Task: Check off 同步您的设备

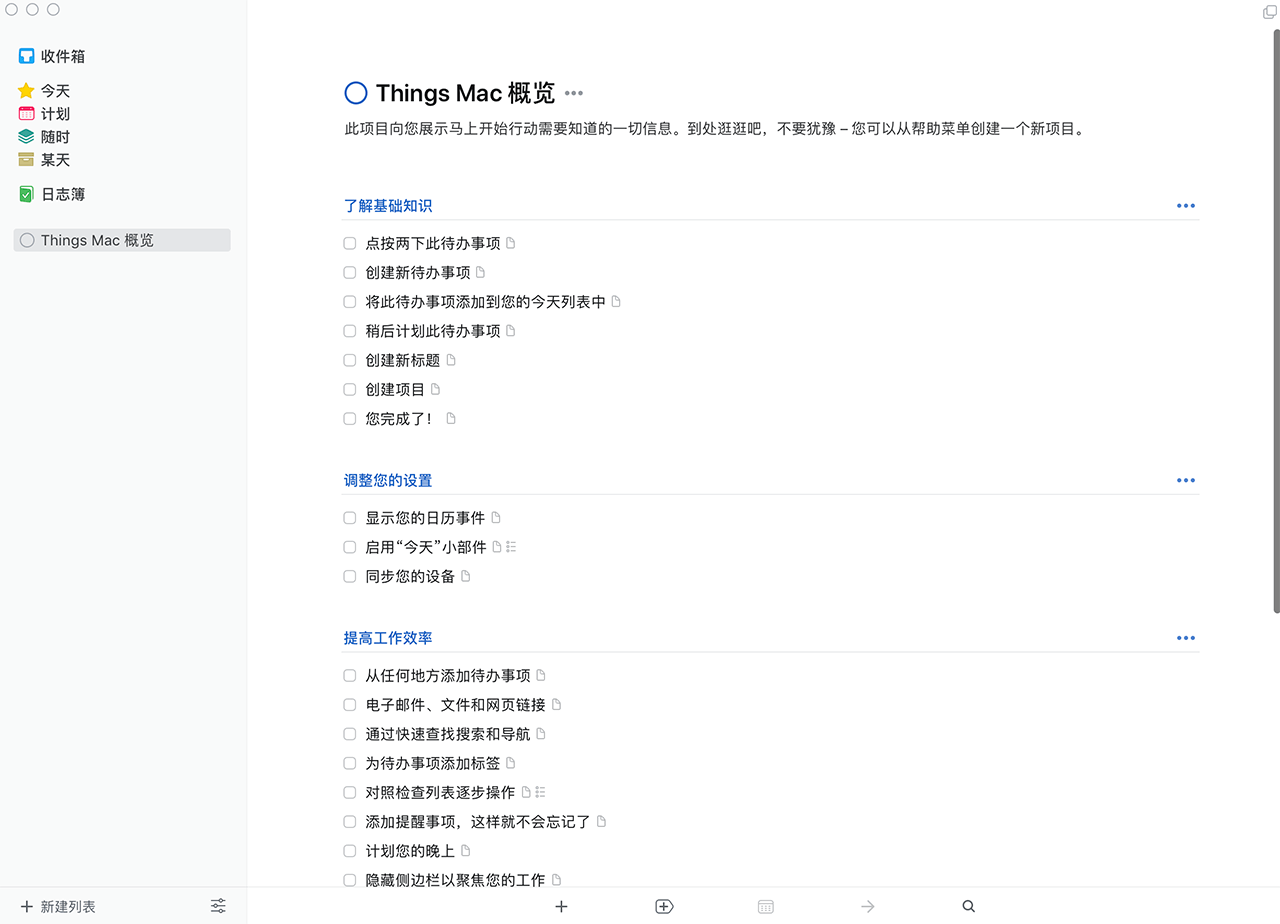Action: [350, 576]
